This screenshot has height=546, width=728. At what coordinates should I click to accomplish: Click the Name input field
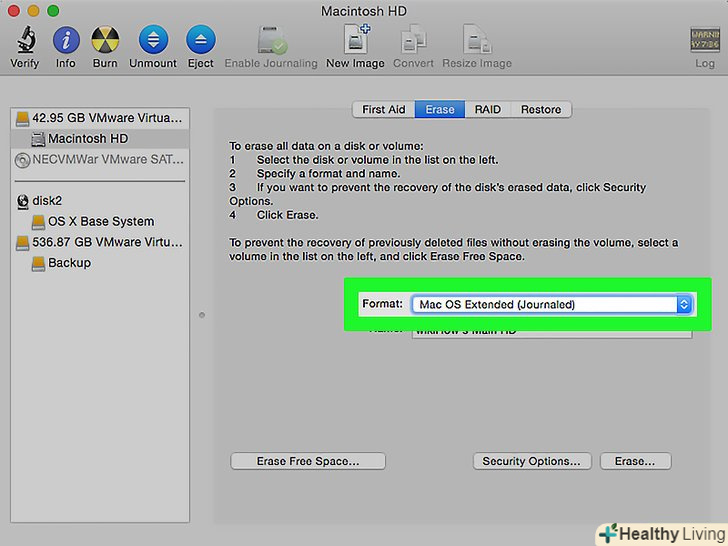[552, 334]
